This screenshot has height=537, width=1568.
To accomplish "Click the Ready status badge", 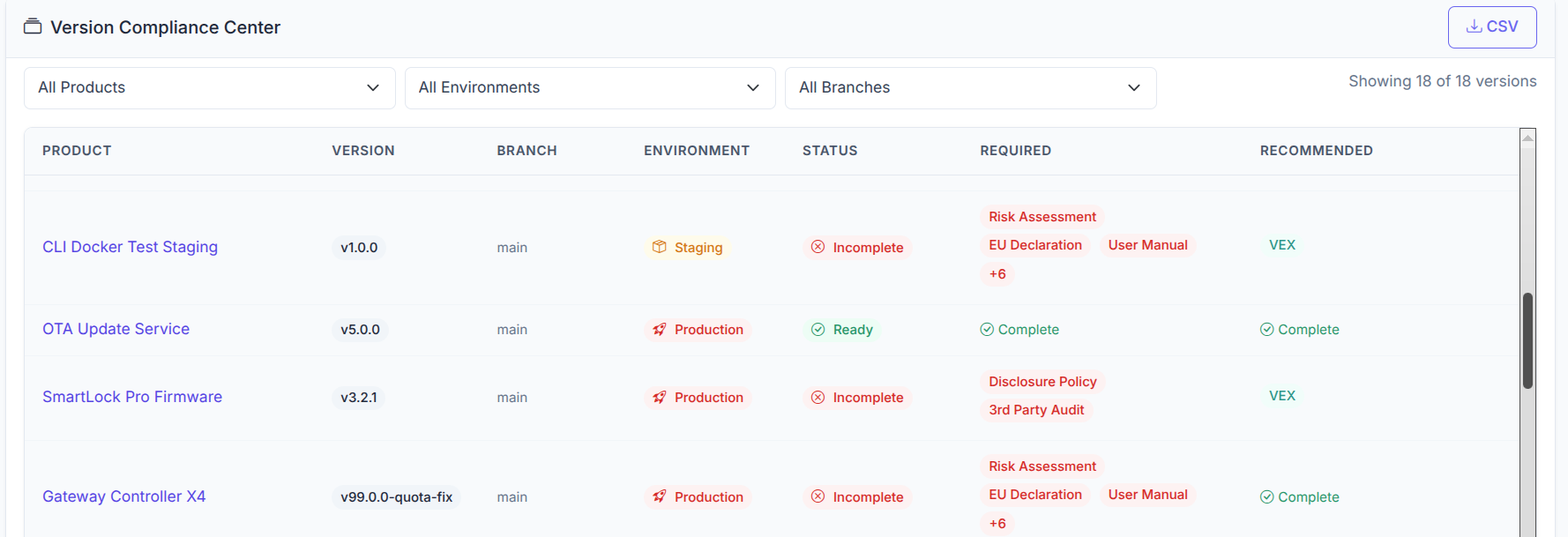I will point(842,329).
